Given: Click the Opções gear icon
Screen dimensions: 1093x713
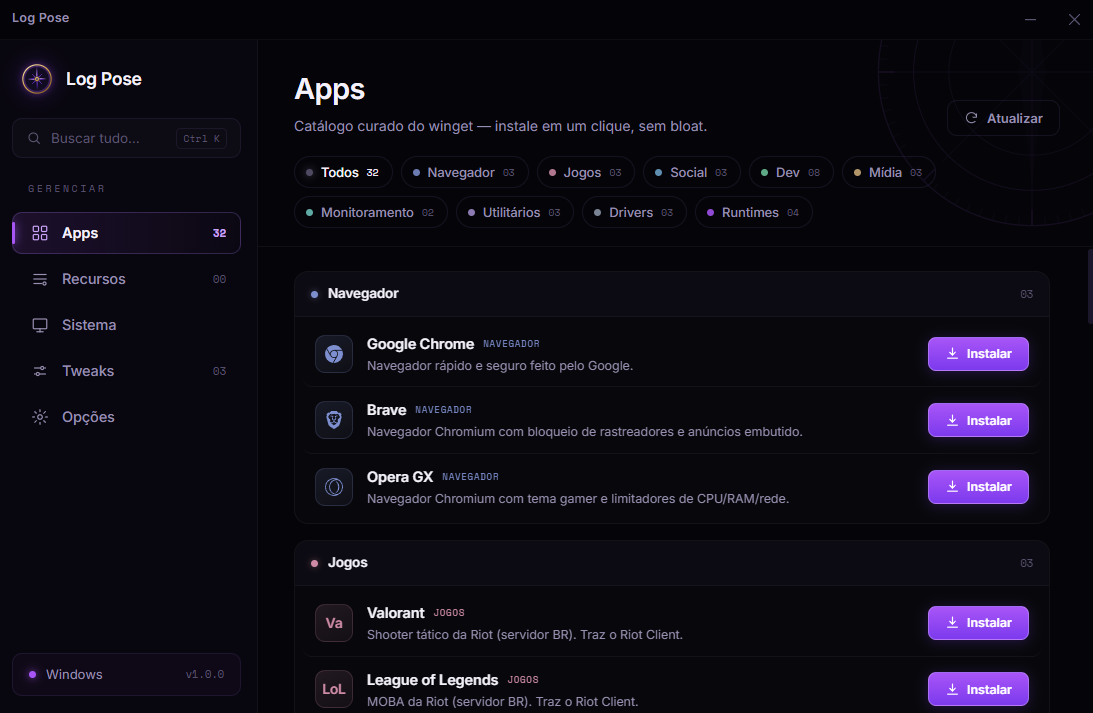Looking at the screenshot, I should [40, 417].
